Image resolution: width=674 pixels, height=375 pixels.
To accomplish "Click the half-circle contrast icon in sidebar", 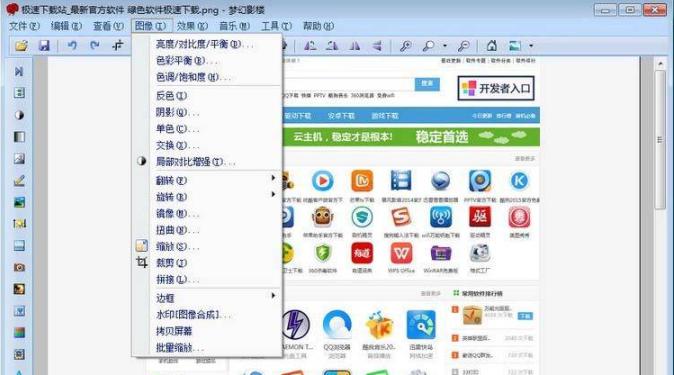I will tap(19, 115).
